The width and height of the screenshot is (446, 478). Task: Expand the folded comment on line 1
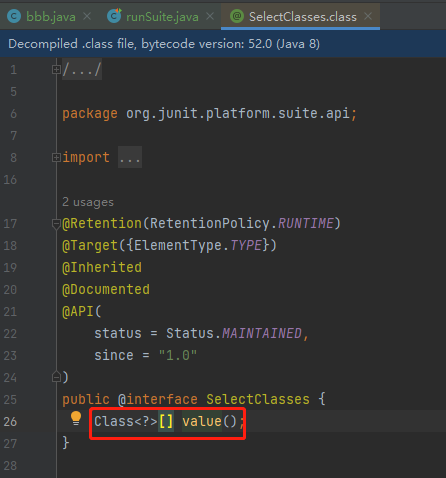click(56, 69)
